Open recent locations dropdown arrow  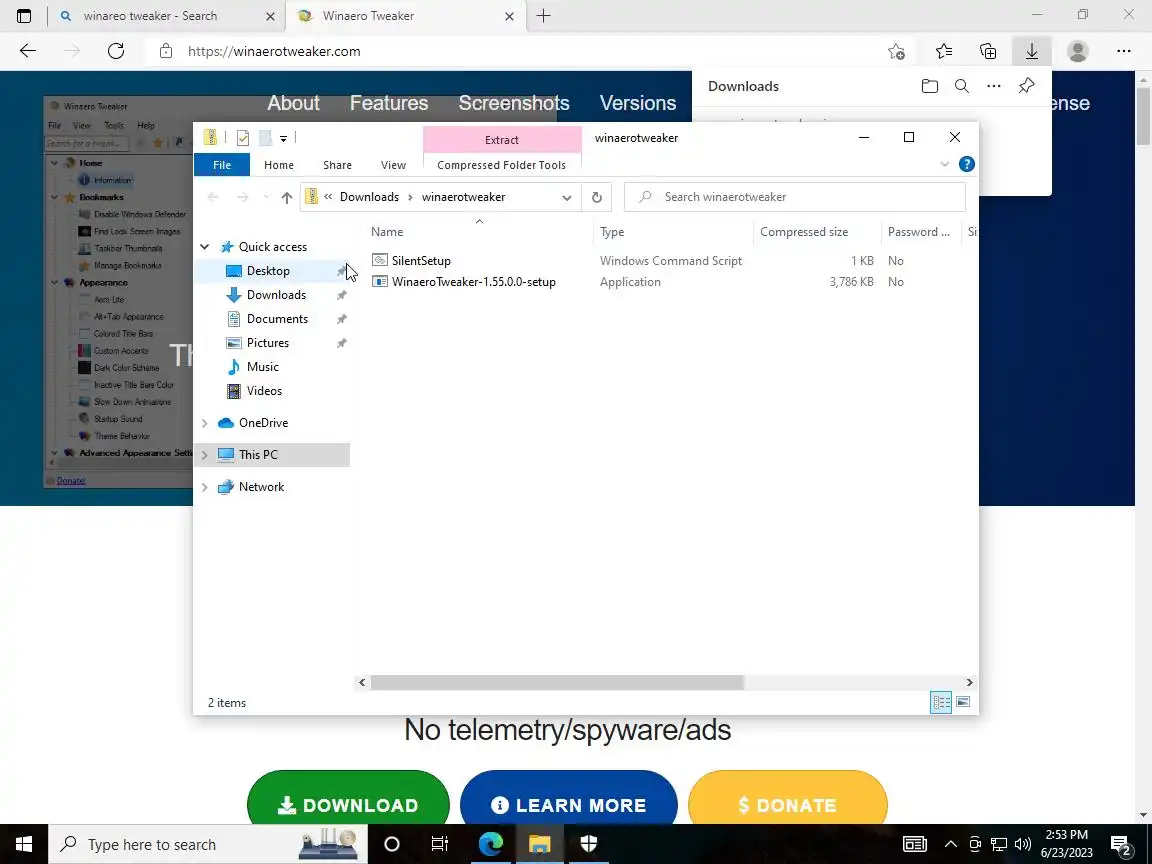tap(266, 197)
